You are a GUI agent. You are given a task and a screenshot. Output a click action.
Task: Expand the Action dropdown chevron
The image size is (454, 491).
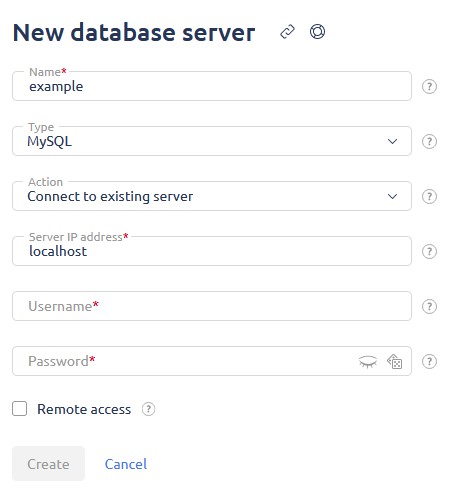pos(392,196)
